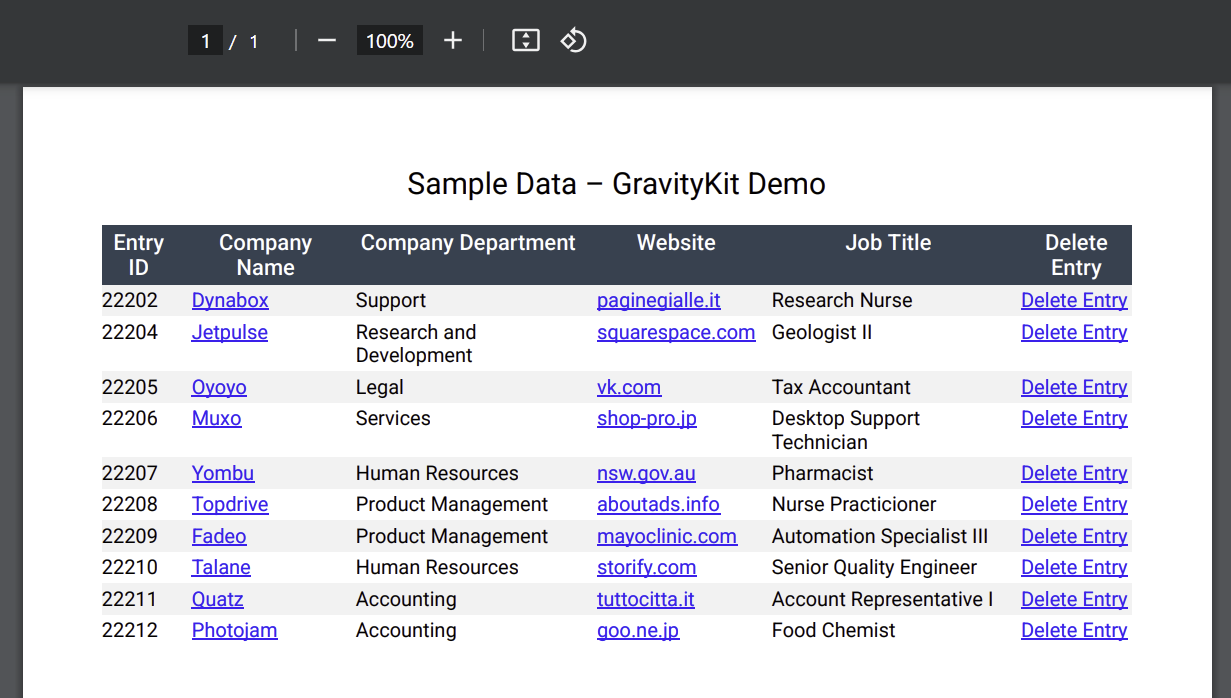The height and width of the screenshot is (698, 1231).
Task: Open the storify.com link
Action: (x=646, y=568)
